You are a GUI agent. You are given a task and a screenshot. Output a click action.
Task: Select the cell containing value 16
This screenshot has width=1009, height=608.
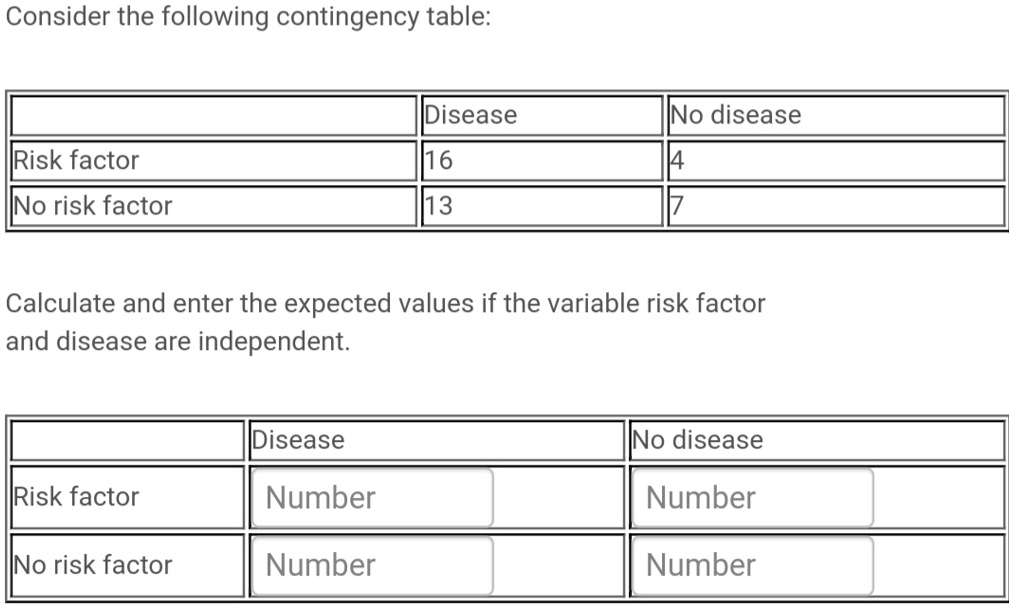pyautogui.click(x=432, y=160)
